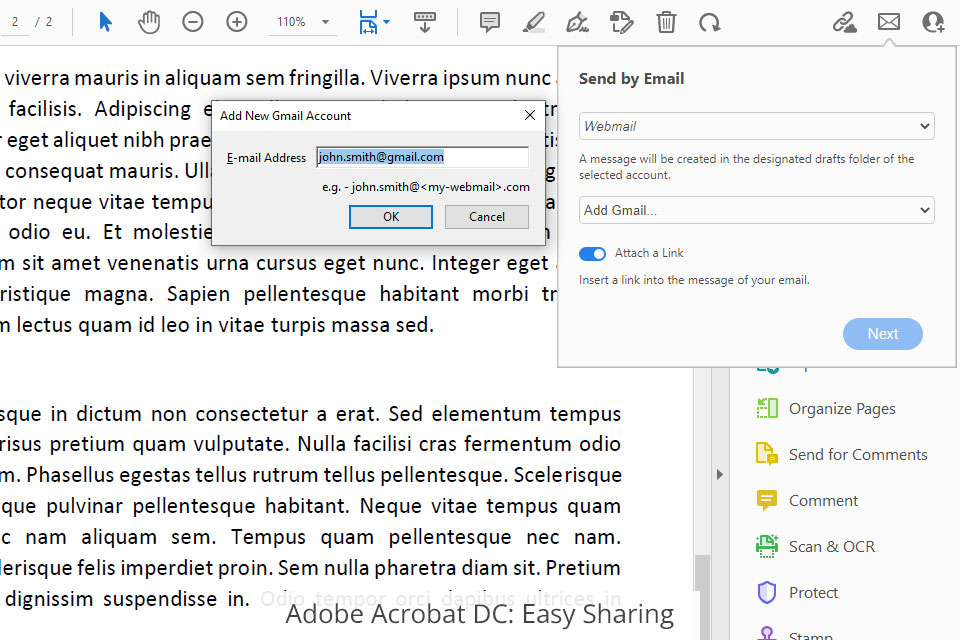Screen dimensions: 960x640
Task: Click the E-mail Address input field
Action: (x=422, y=157)
